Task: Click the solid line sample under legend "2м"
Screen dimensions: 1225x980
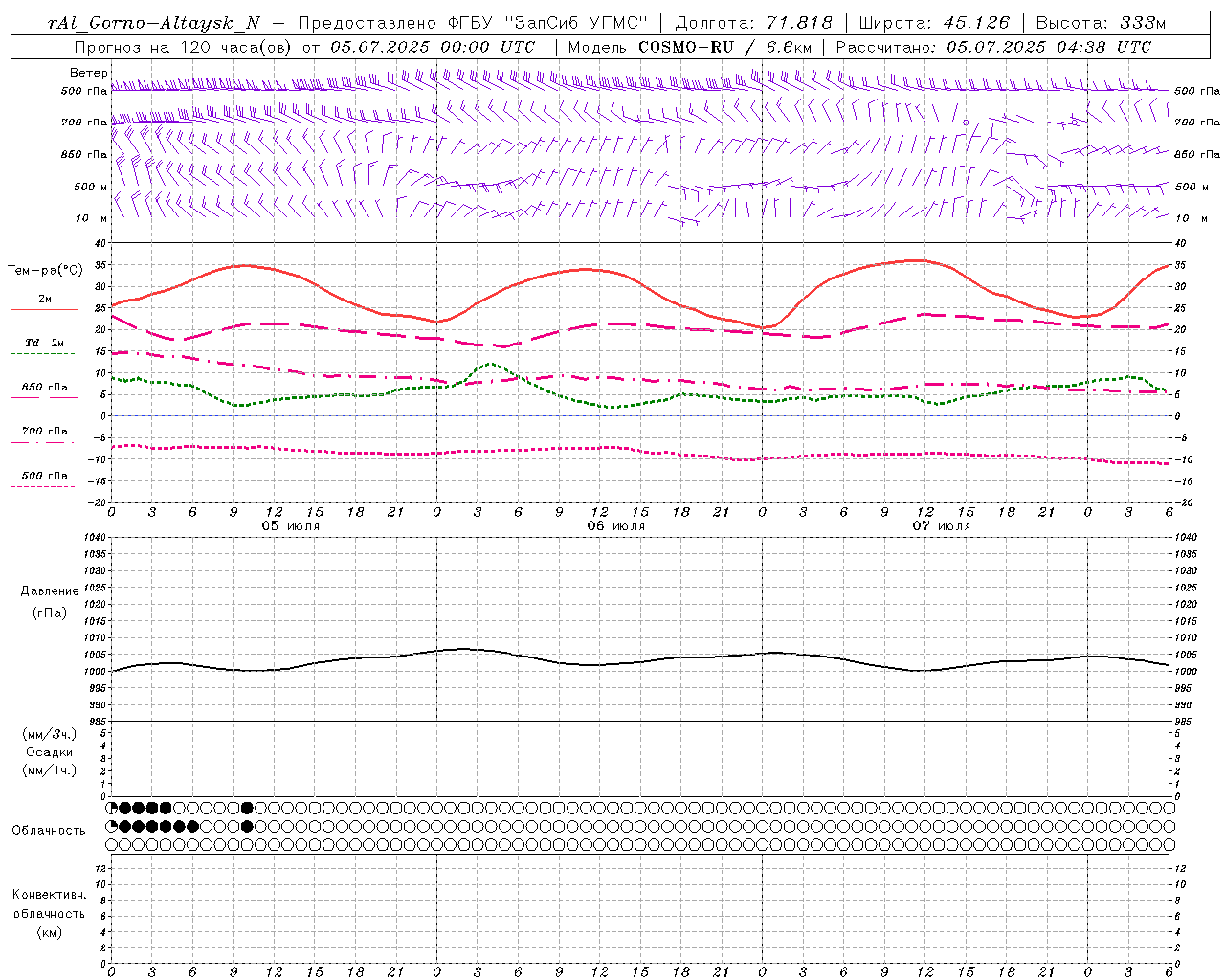Action: 44,309
